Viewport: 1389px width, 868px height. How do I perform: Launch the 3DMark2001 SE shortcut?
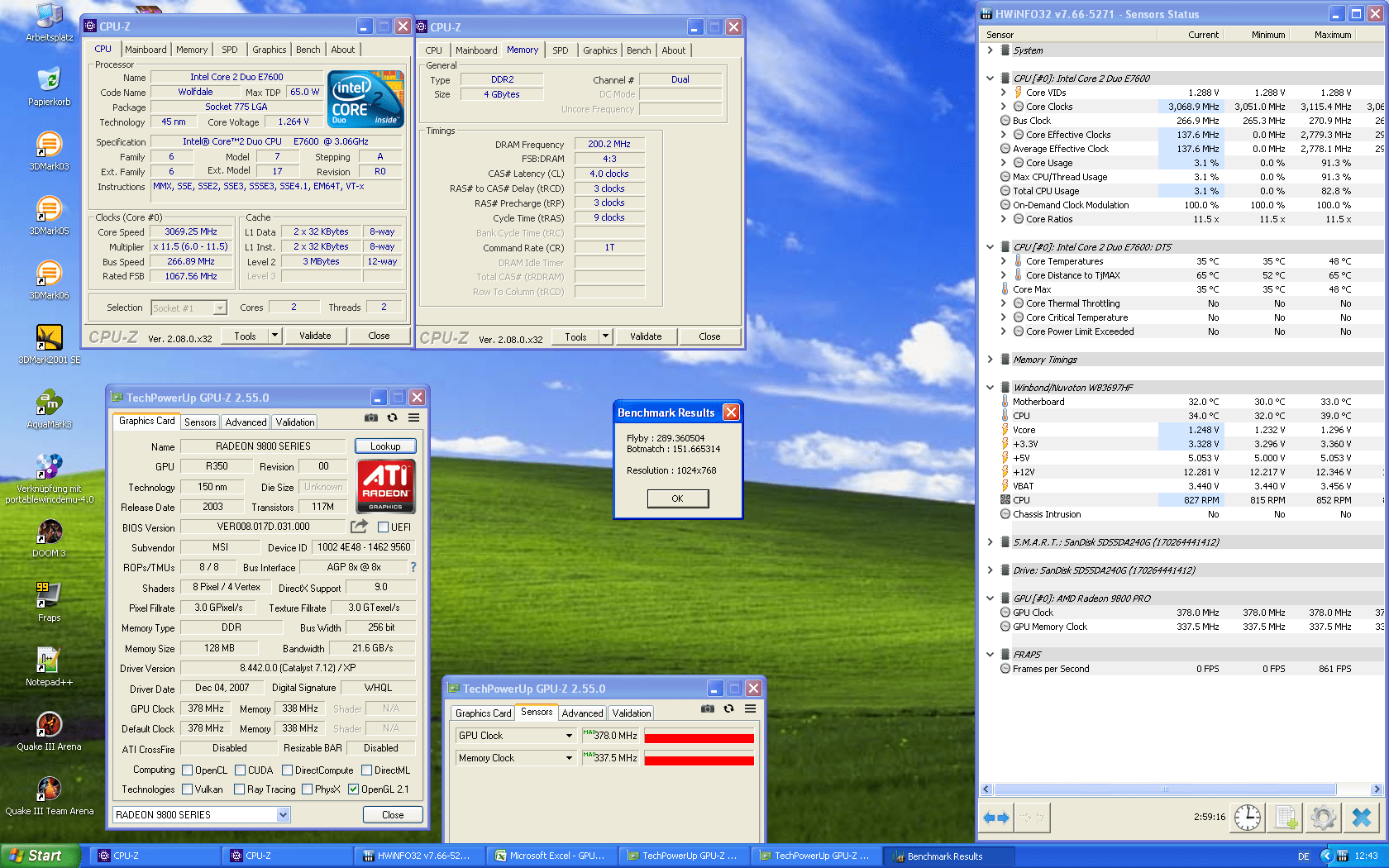(49, 344)
